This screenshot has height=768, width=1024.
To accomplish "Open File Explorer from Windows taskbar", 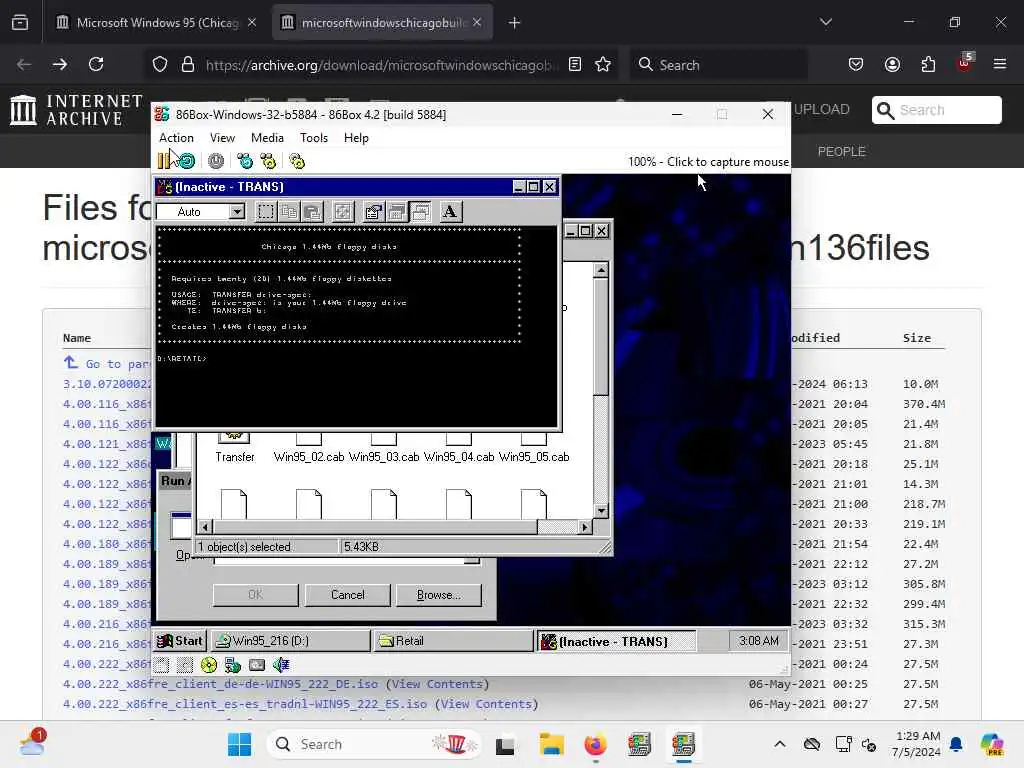I will point(551,744).
